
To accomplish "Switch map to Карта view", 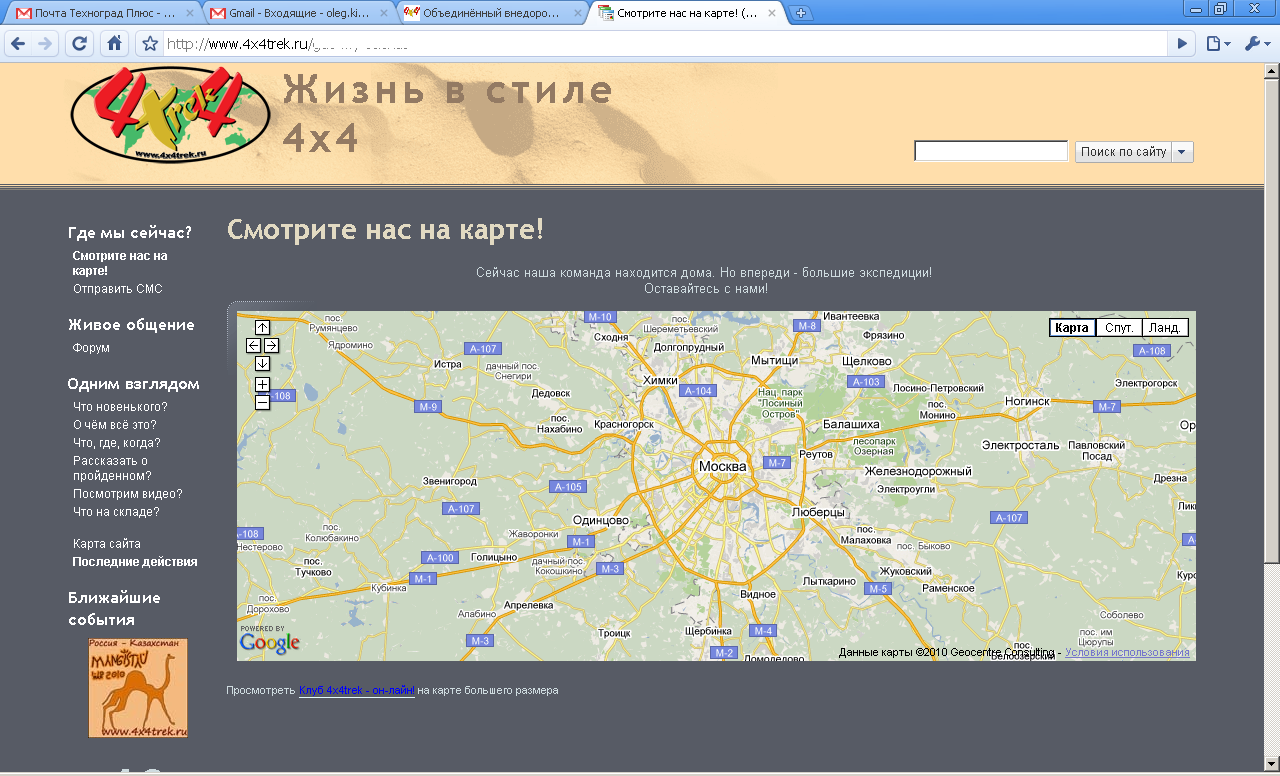I will (1072, 328).
